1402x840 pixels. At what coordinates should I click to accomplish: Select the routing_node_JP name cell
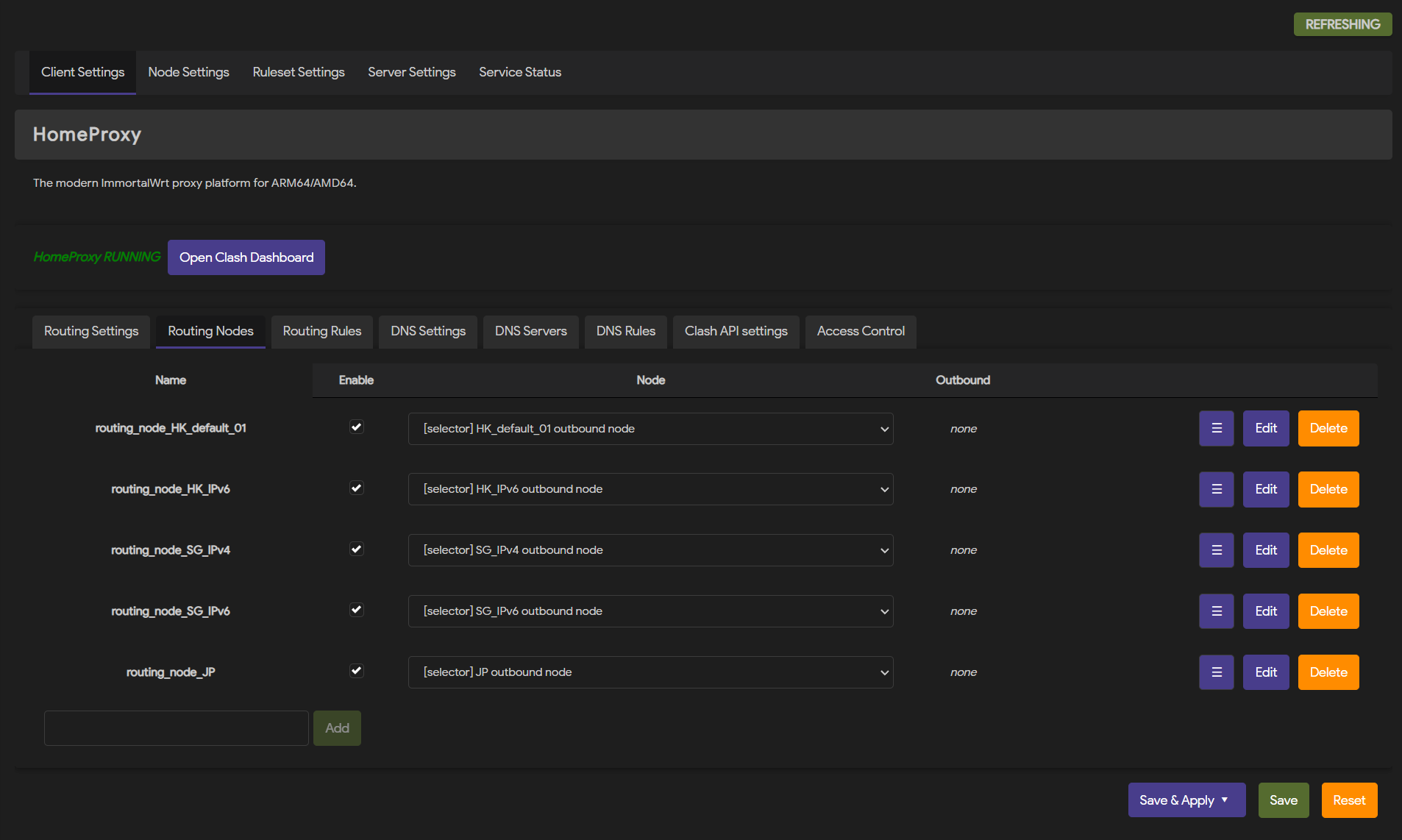171,672
